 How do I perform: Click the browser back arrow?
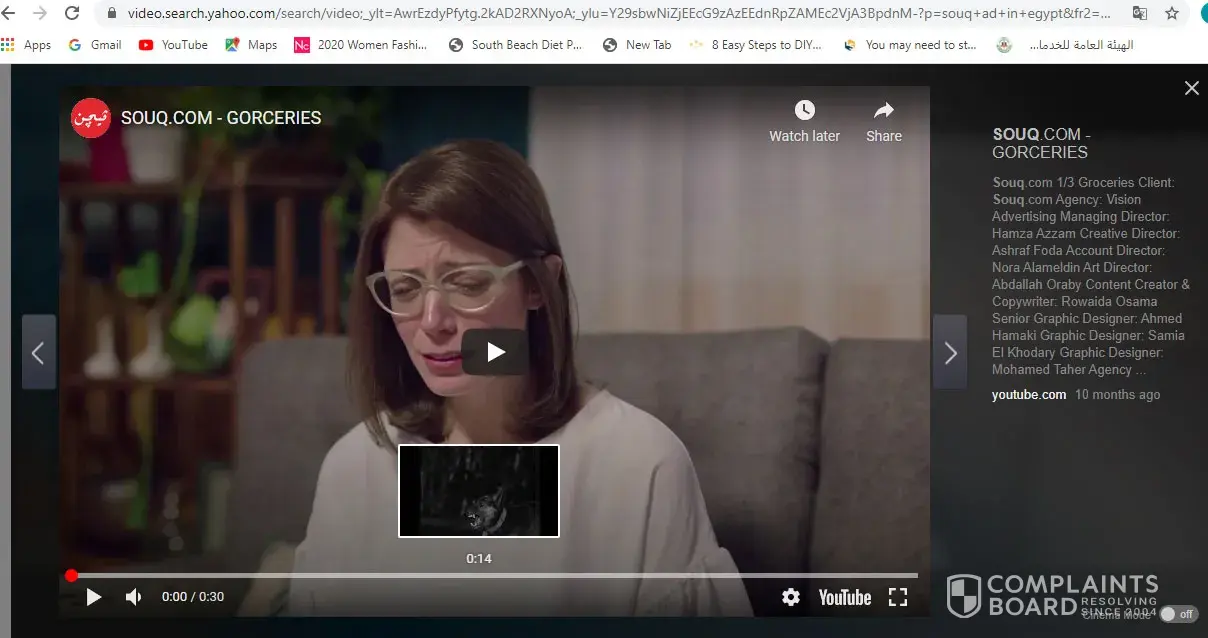tap(10, 13)
